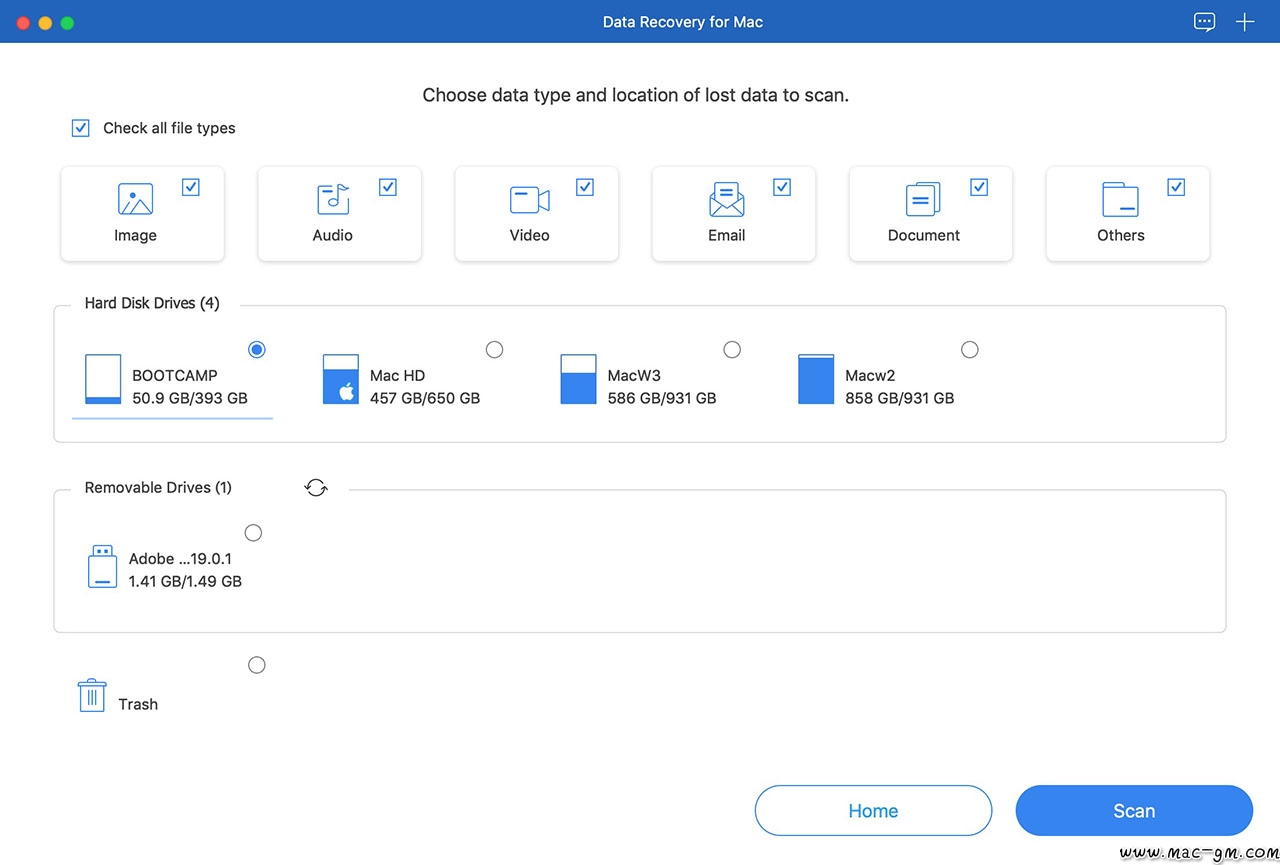
Task: Click the Email envelope icon
Action: pyautogui.click(x=727, y=199)
